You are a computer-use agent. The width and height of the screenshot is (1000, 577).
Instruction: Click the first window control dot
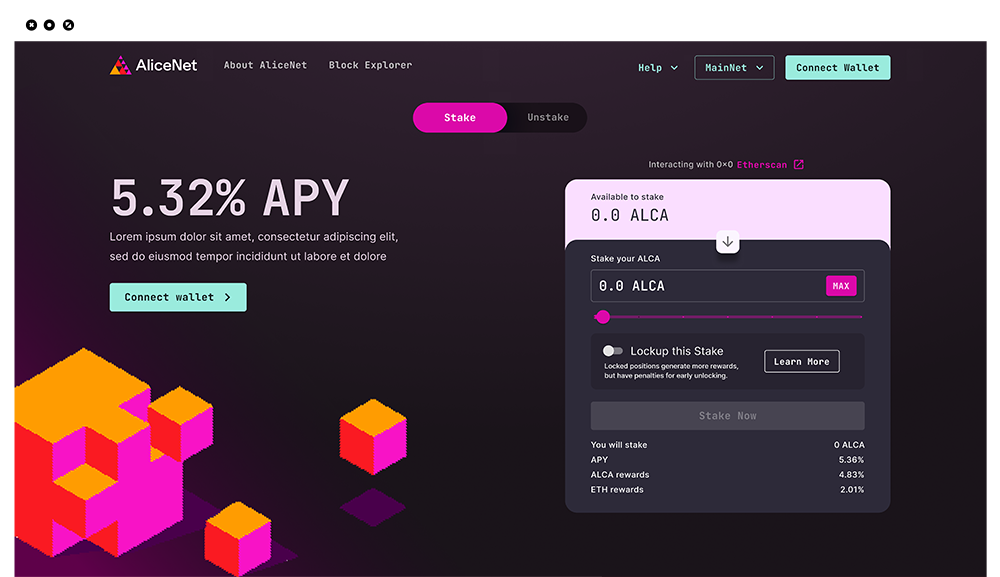pos(31,24)
